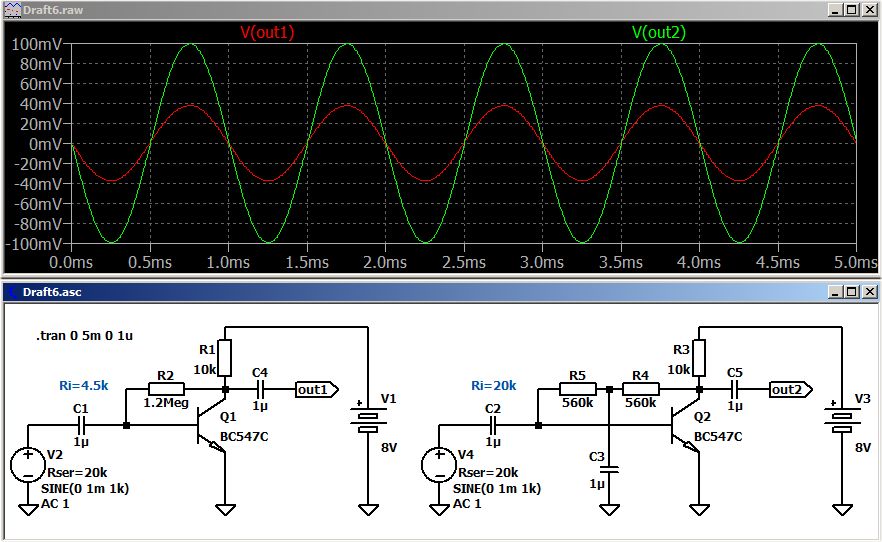The height and width of the screenshot is (542, 882).
Task: Click ground symbol under Q1 emitter
Action: (x=225, y=509)
